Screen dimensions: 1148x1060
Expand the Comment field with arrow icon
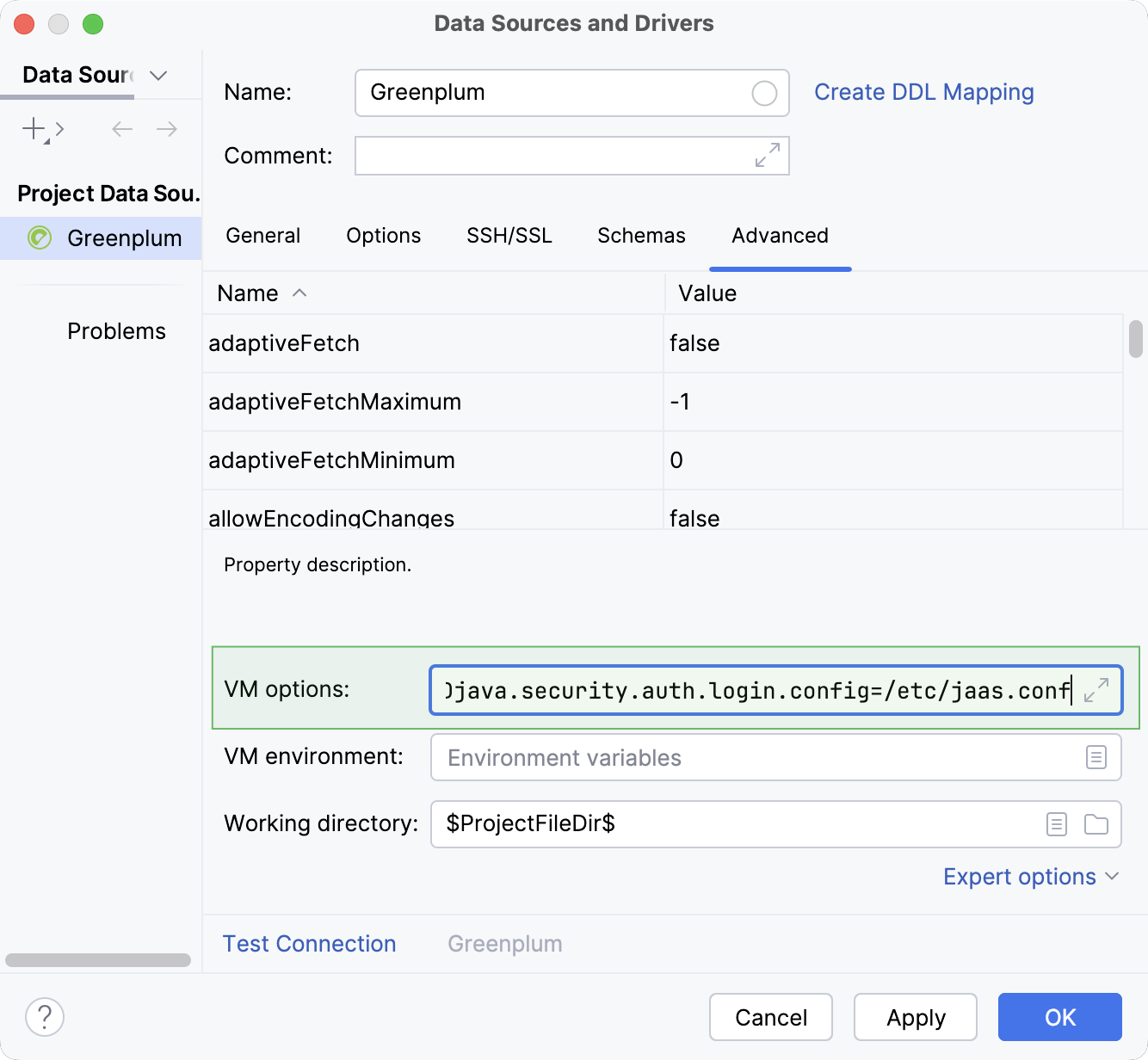[x=765, y=156]
